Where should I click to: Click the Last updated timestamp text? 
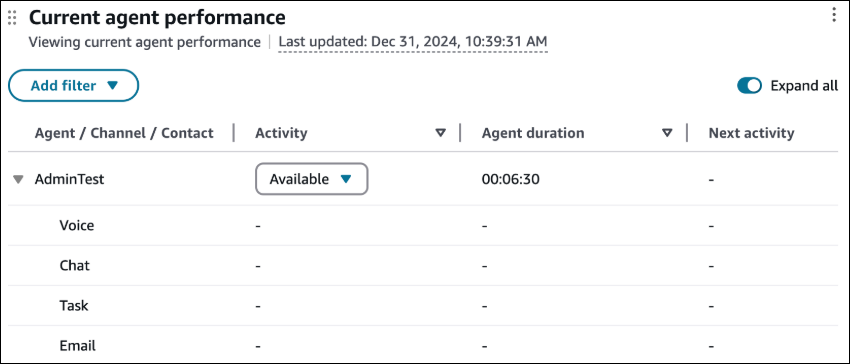click(413, 42)
